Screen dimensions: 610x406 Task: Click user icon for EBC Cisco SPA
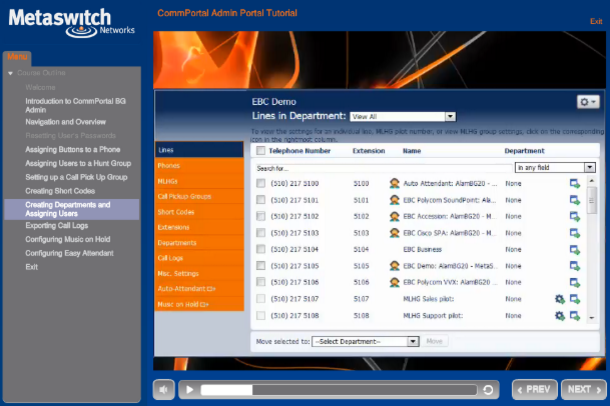(x=394, y=233)
